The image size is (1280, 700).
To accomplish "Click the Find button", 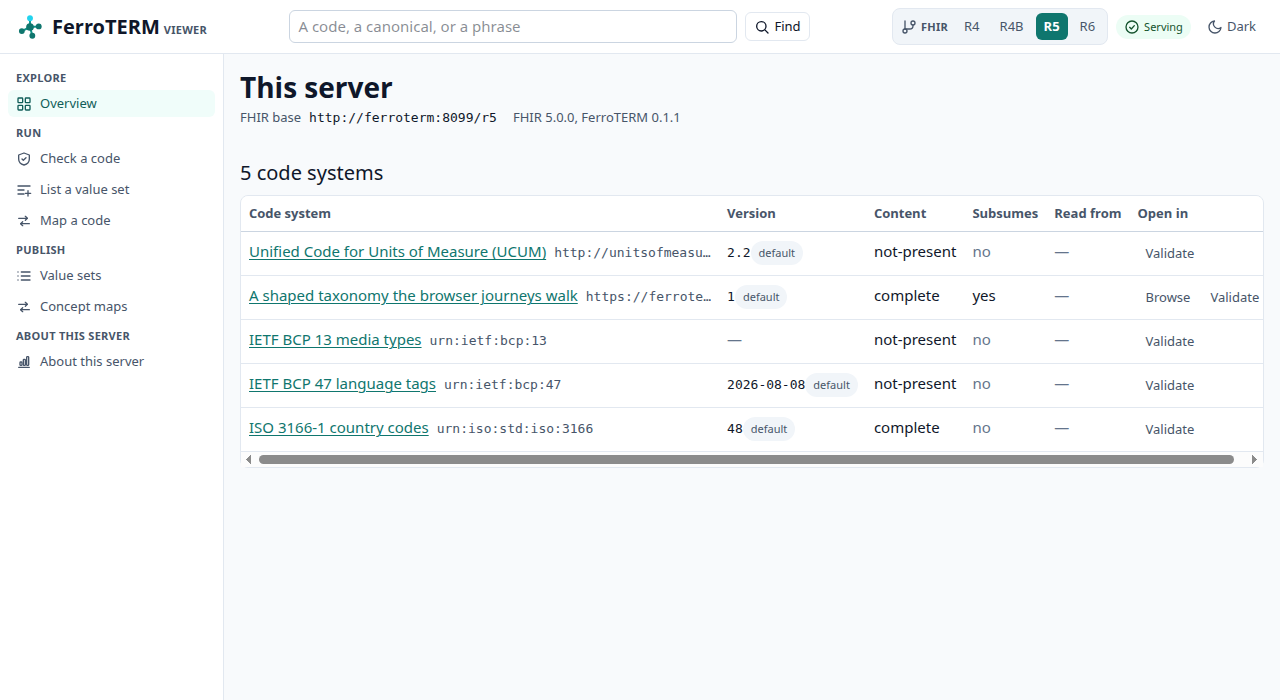I will (777, 27).
